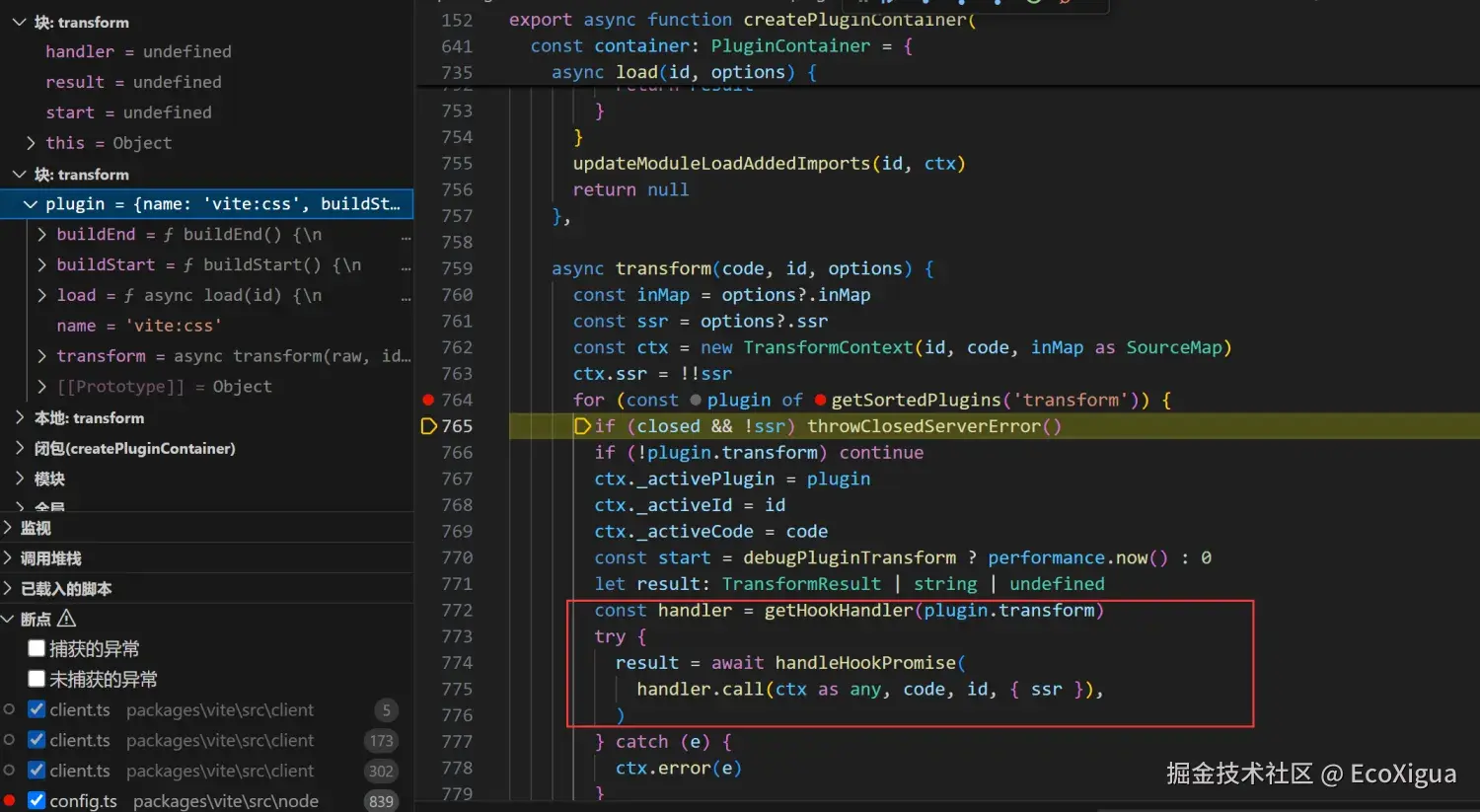The height and width of the screenshot is (812, 1480).
Task: Click updateModuleLoadAddedImports on line 755
Action: click(721, 164)
